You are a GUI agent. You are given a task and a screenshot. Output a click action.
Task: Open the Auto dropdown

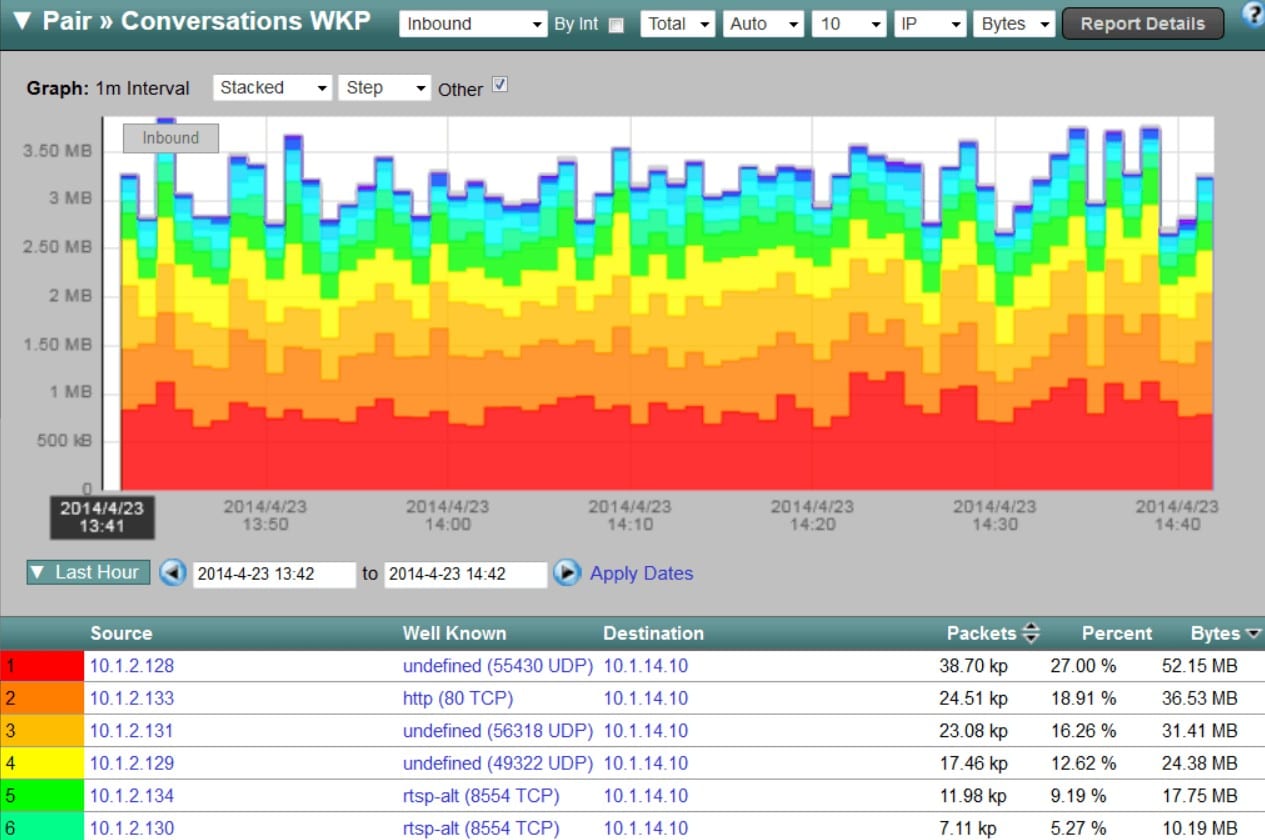point(763,24)
